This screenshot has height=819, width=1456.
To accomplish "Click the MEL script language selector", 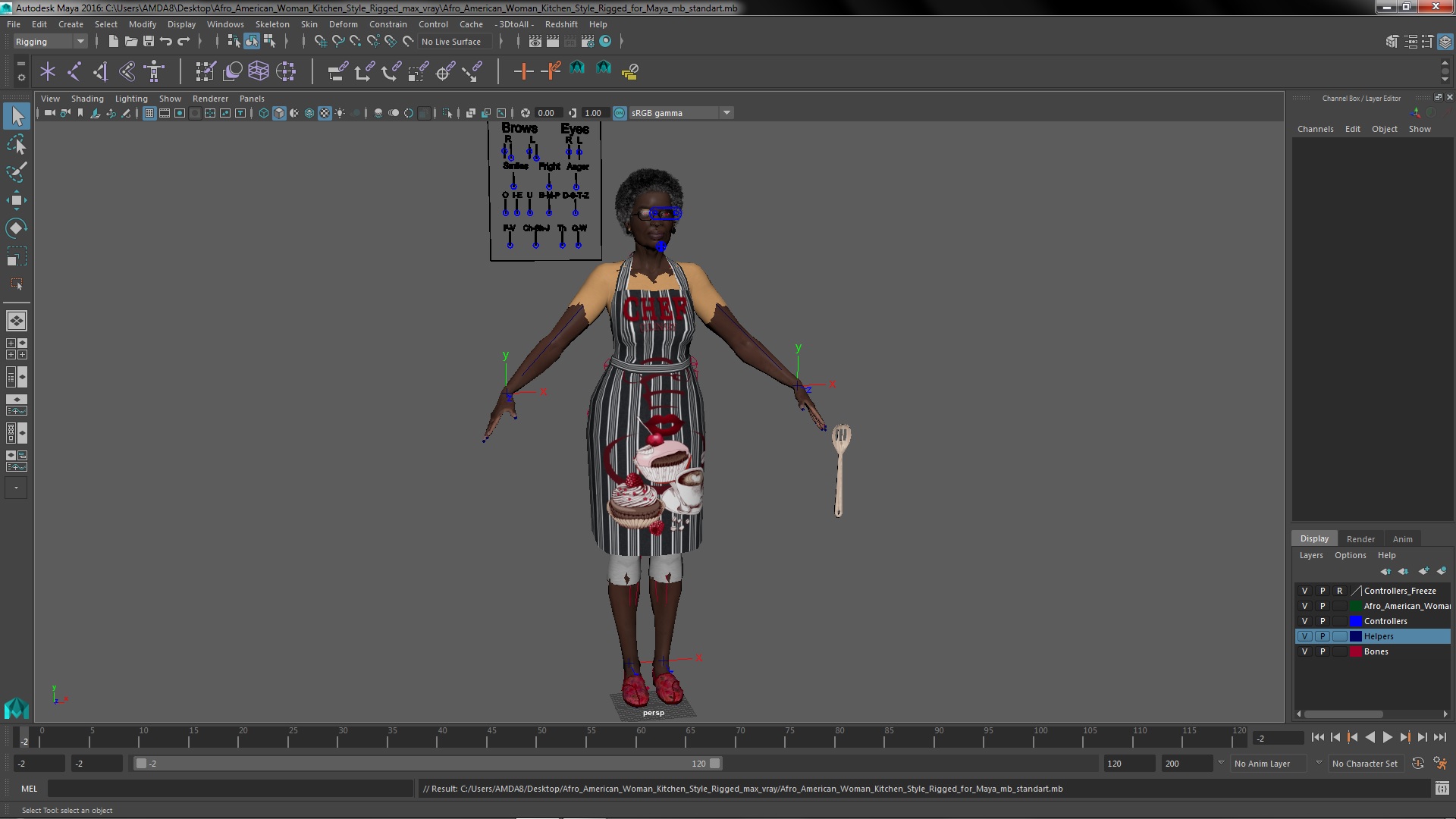I will [x=29, y=789].
